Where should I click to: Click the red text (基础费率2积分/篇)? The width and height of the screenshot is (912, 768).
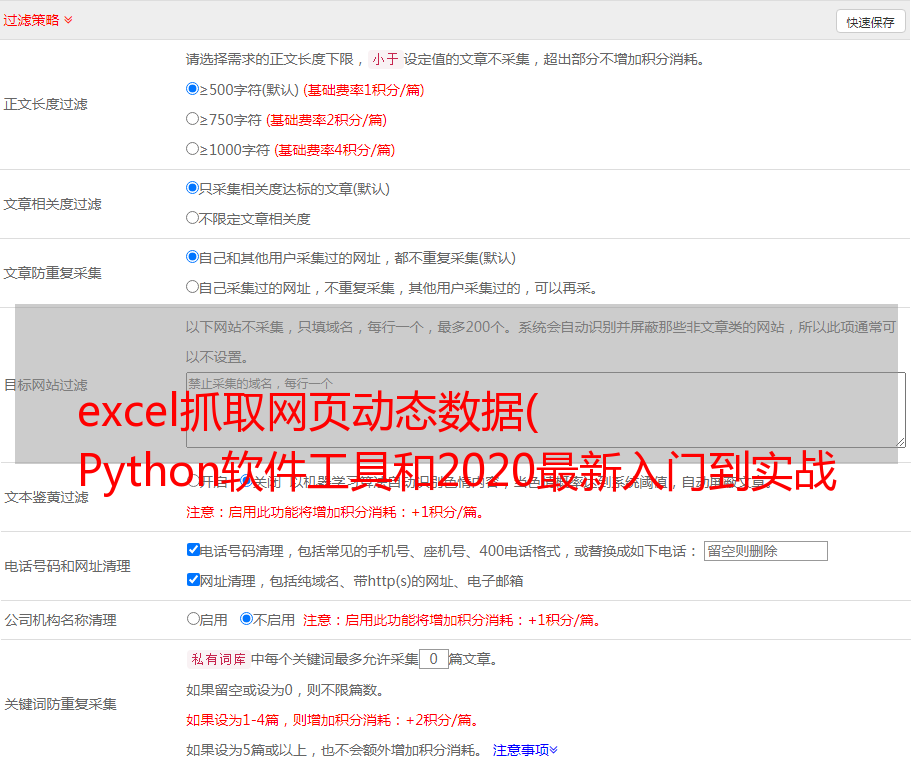click(x=326, y=120)
